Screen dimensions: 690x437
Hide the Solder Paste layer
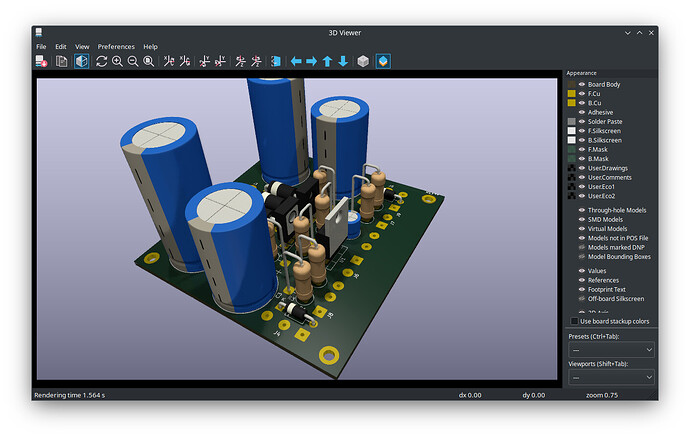[582, 121]
